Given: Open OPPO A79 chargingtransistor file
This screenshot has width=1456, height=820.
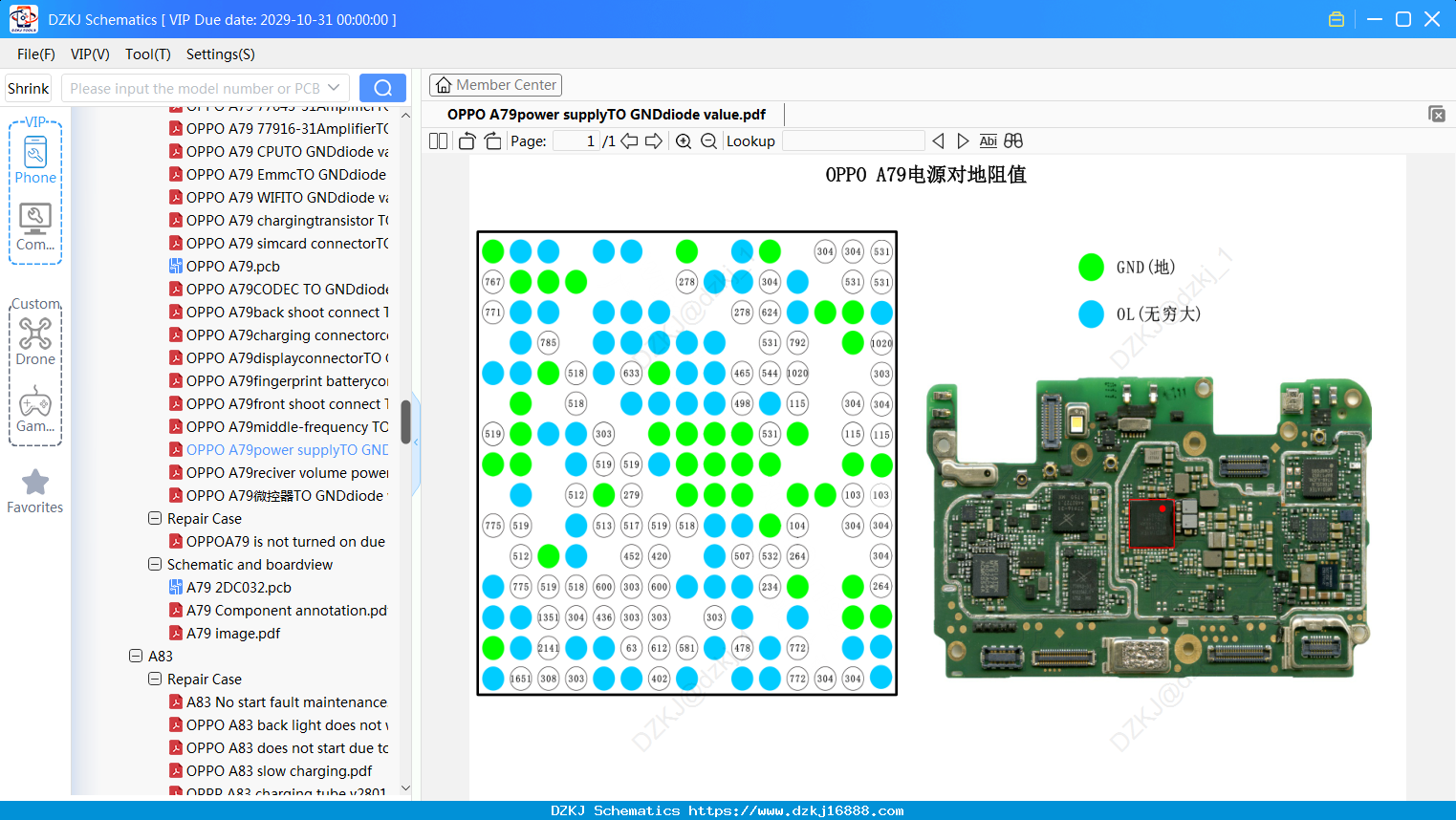Looking at the screenshot, I should click(279, 221).
